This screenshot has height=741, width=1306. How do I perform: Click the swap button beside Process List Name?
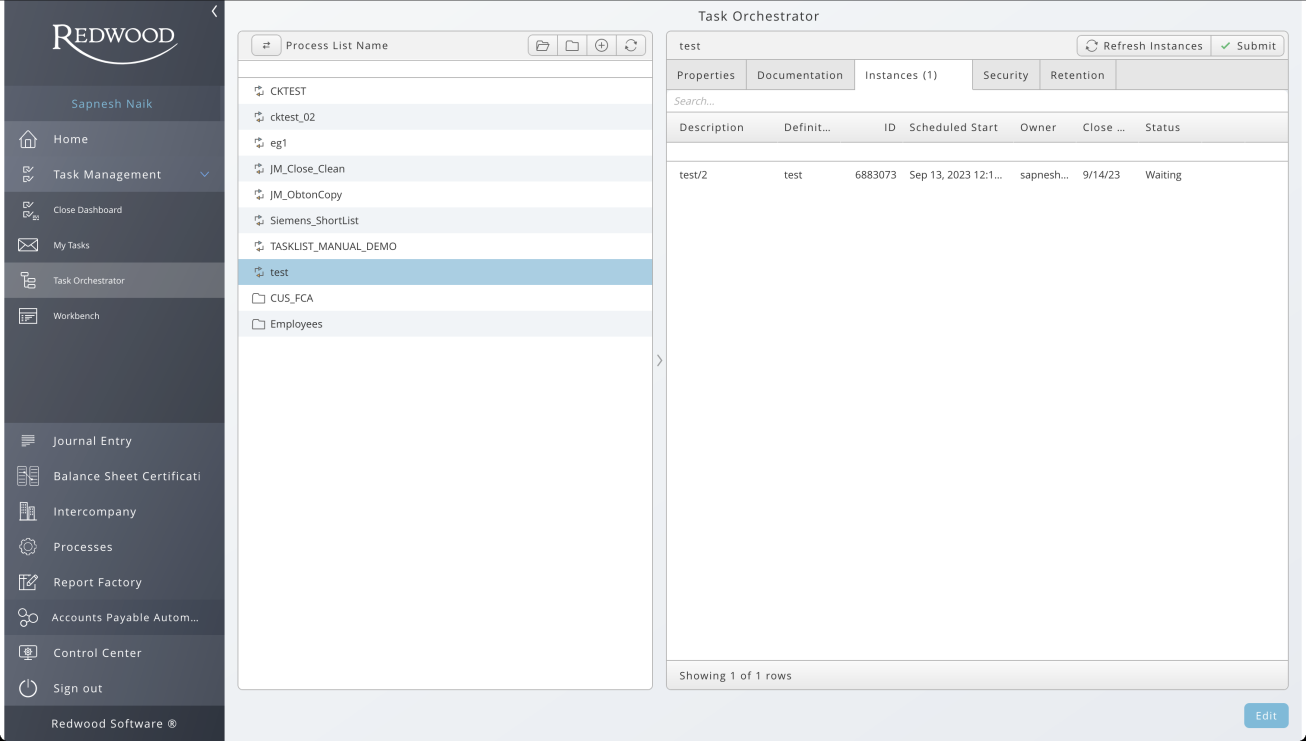coord(266,45)
